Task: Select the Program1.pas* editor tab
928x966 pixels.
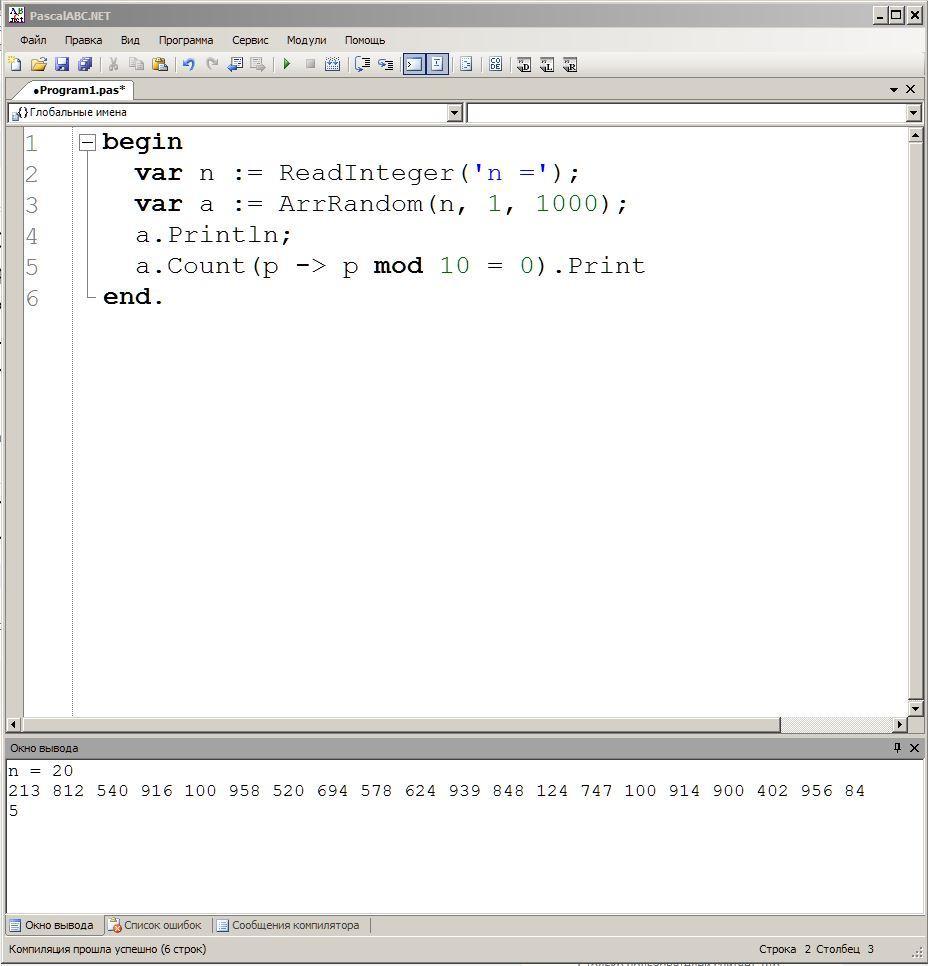Action: tap(78, 90)
